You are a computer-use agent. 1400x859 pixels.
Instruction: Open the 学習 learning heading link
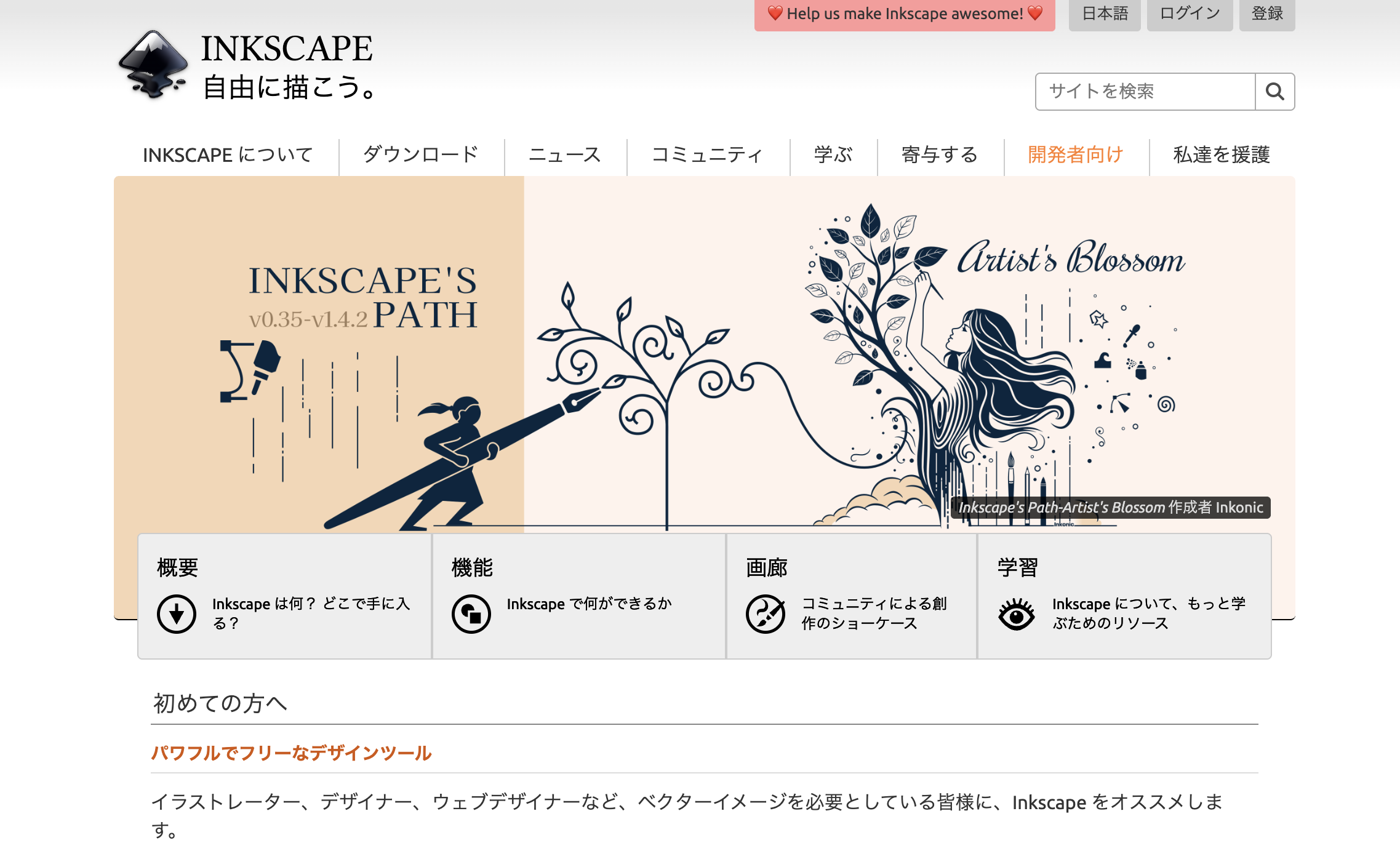pos(1018,567)
